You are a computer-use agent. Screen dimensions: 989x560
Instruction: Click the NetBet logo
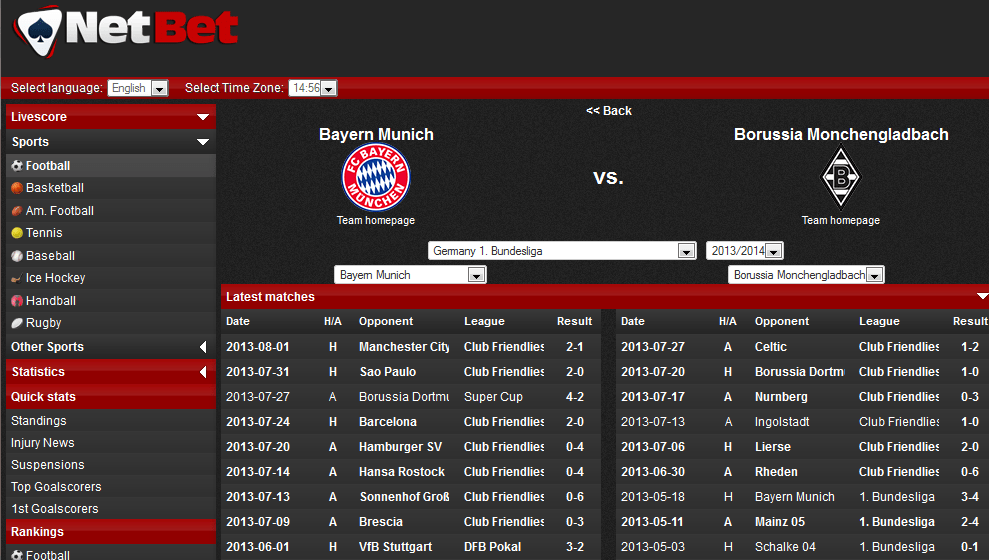[126, 30]
